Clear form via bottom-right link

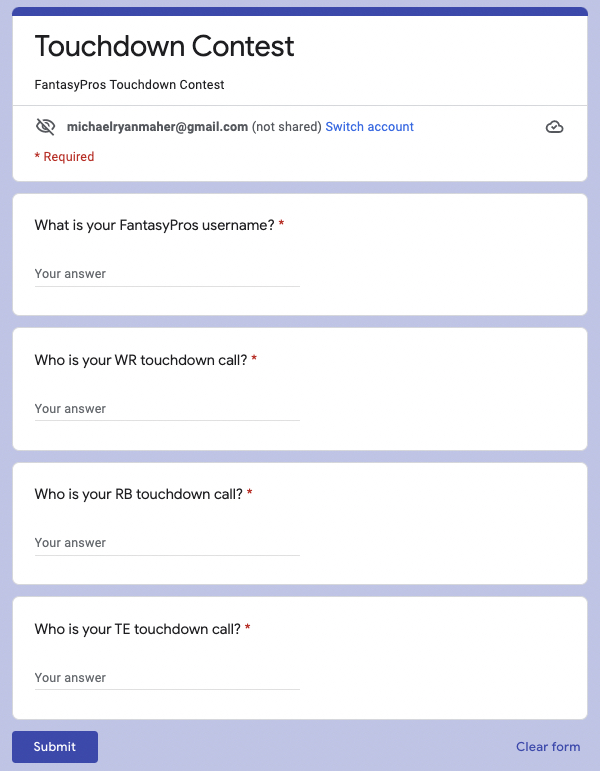(x=548, y=747)
